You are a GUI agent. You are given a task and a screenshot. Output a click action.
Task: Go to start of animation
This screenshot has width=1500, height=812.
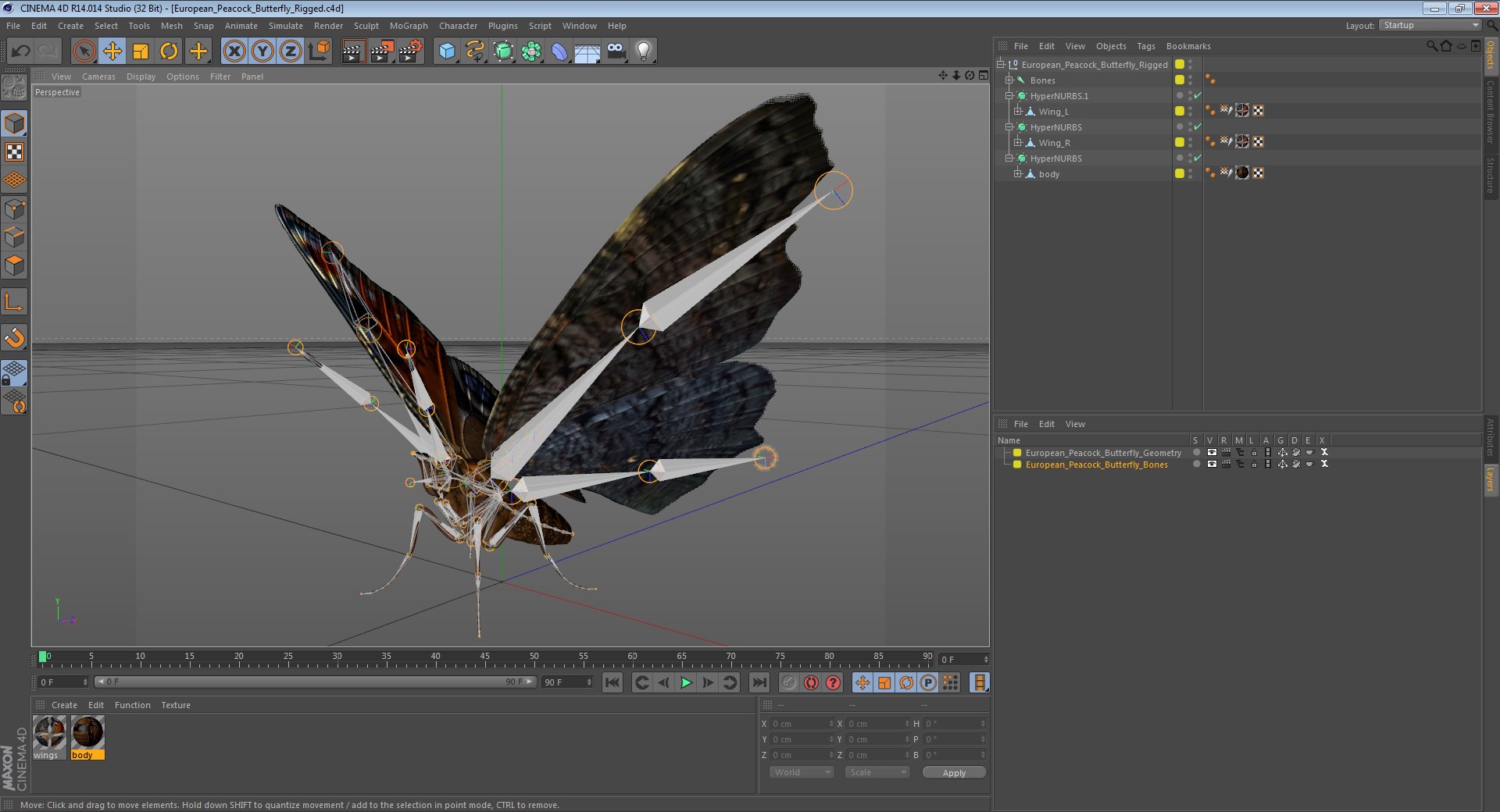(x=612, y=683)
